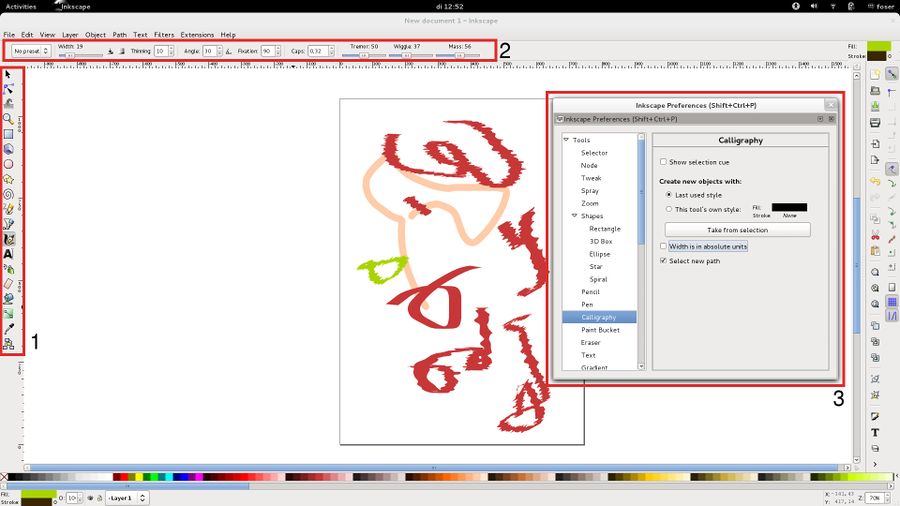
Task: Click Take from selection button
Action: [738, 230]
